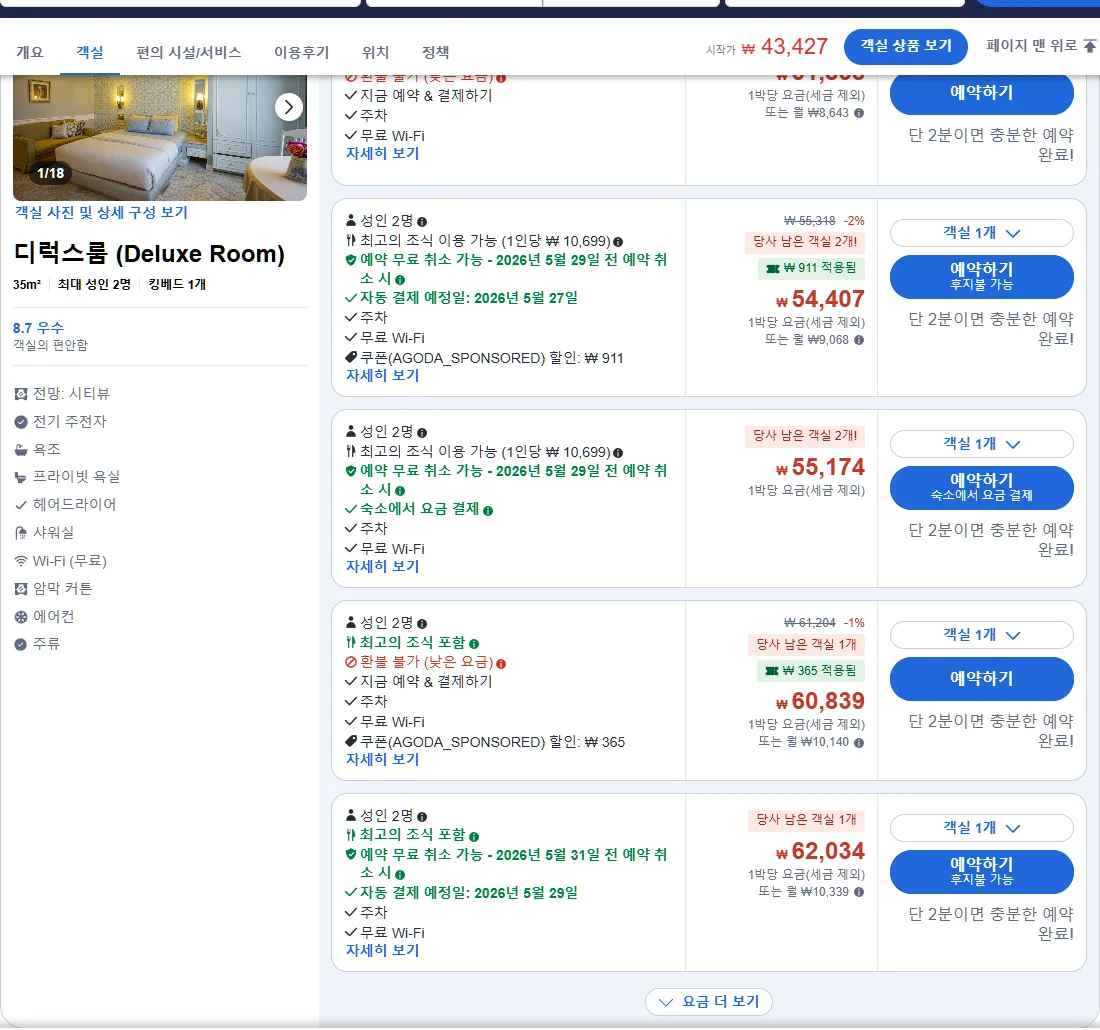This screenshot has width=1100, height=1030.
Task: Click 자세히 보기 in the ₩62,034 offer
Action: 382,950
